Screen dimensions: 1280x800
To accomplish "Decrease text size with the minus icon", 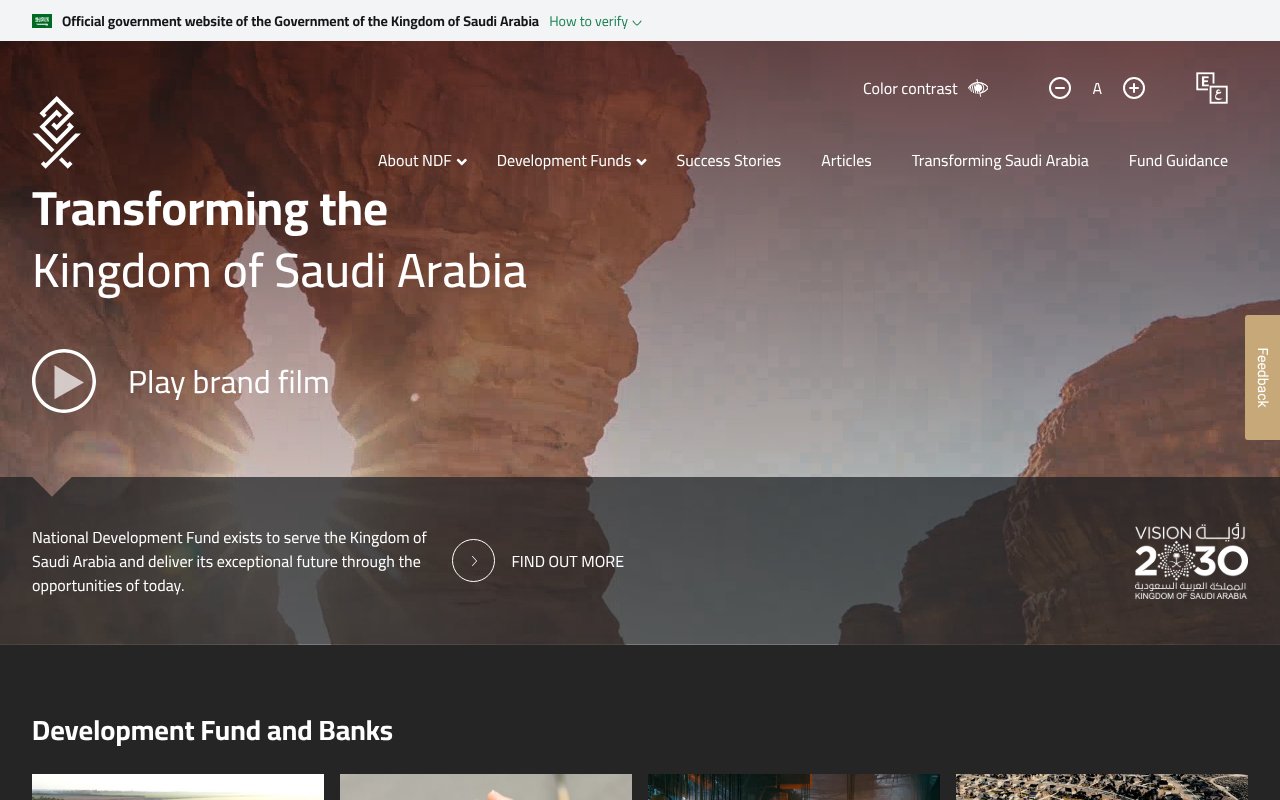I will click(x=1060, y=88).
